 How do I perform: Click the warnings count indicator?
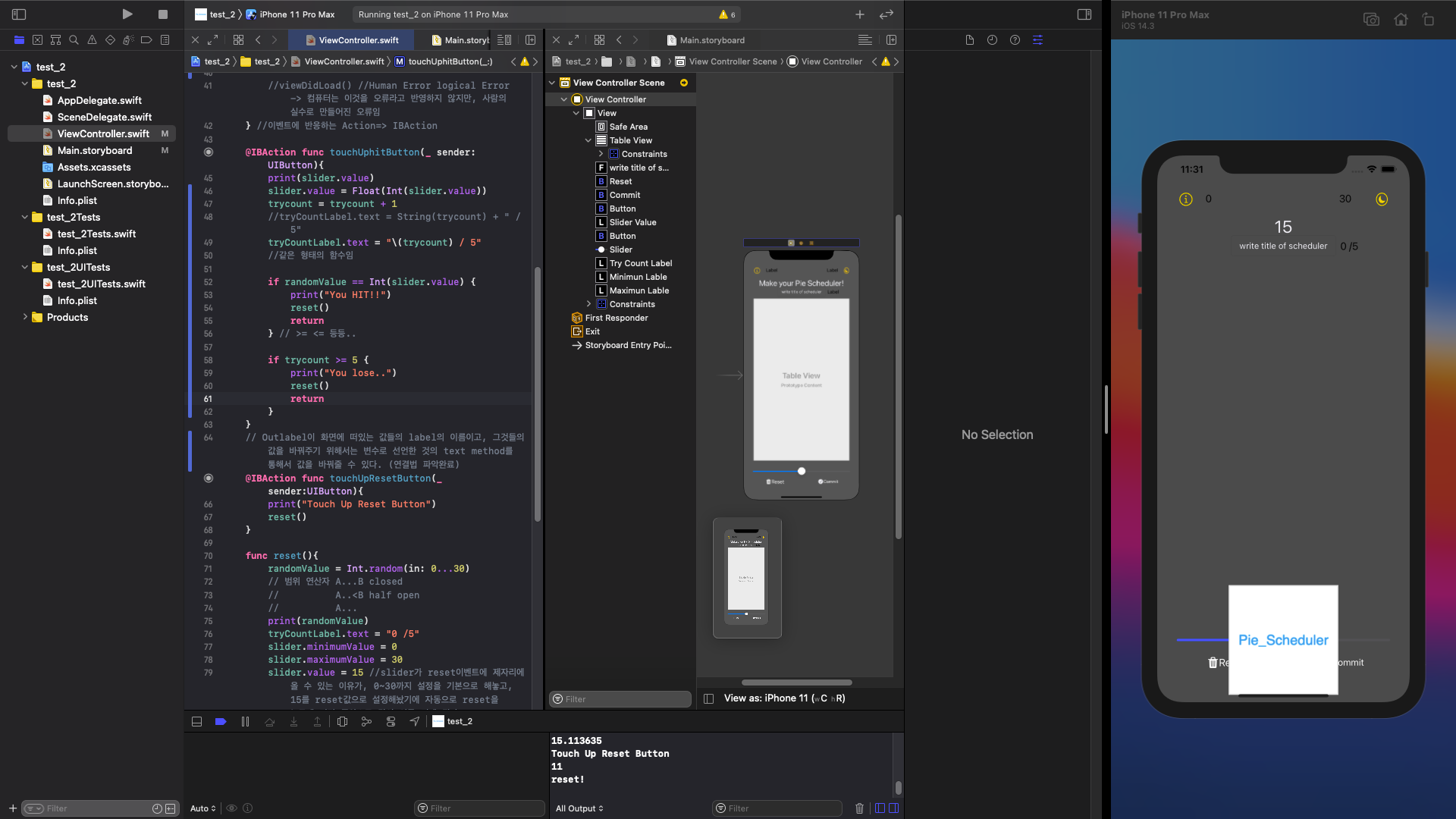click(727, 14)
